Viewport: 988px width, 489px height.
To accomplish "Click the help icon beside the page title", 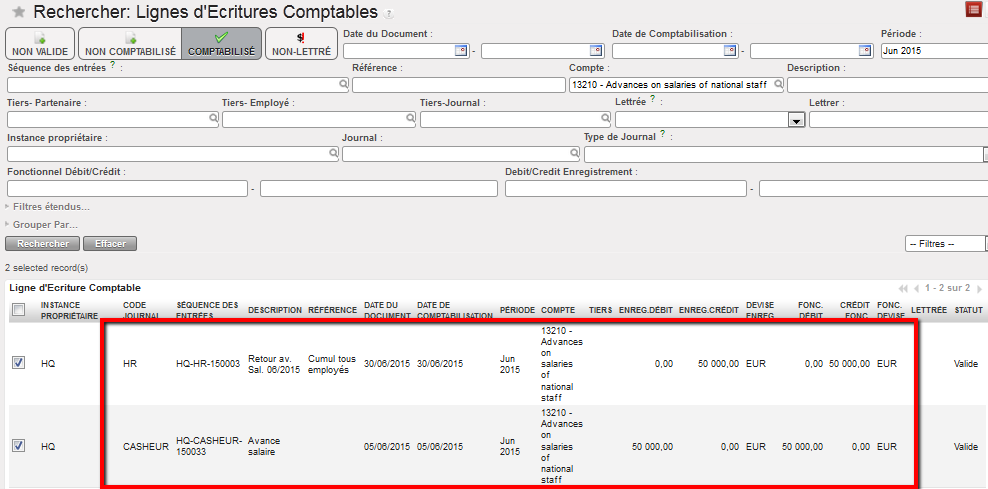I will [x=389, y=15].
